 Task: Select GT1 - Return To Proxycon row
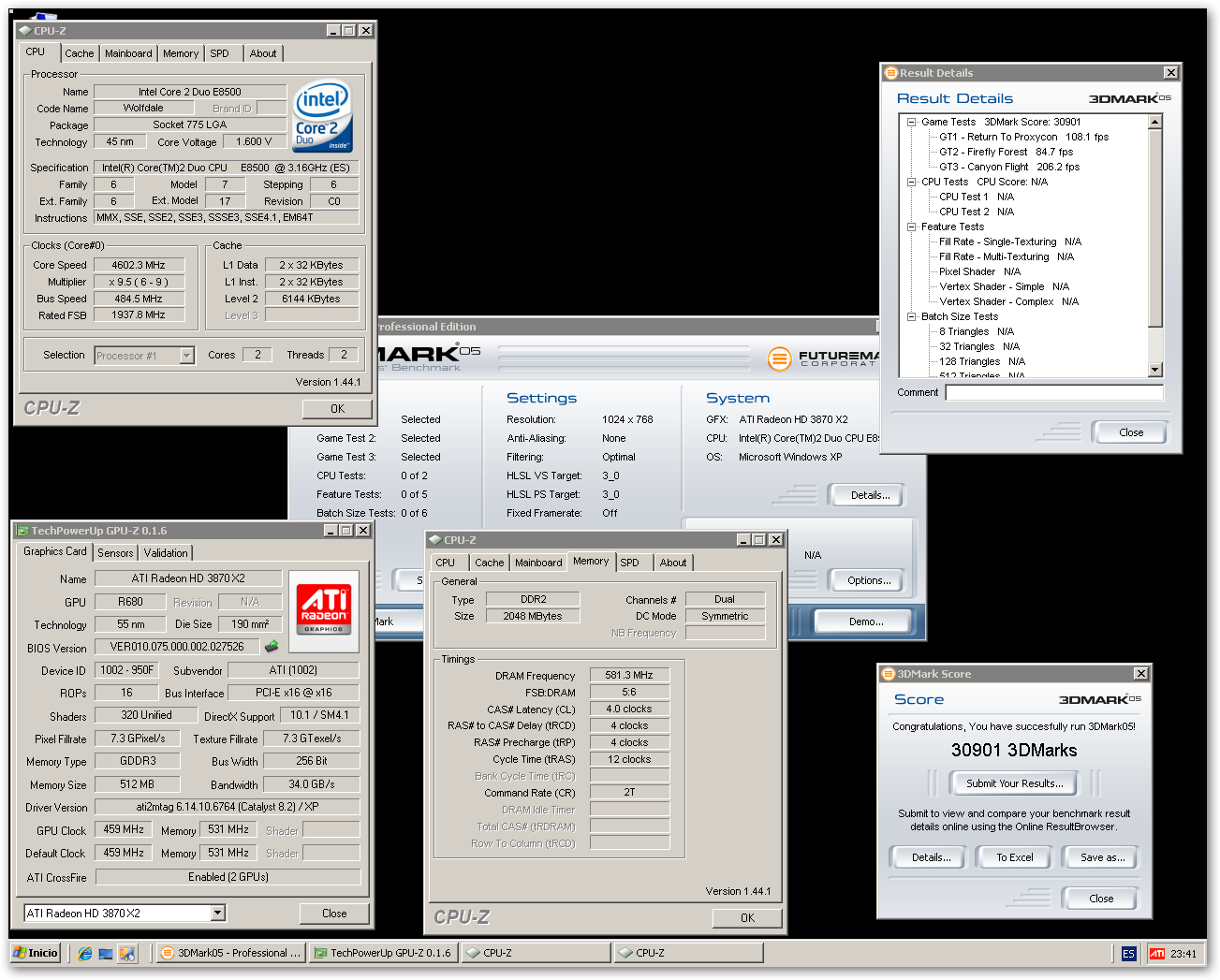(1023, 137)
